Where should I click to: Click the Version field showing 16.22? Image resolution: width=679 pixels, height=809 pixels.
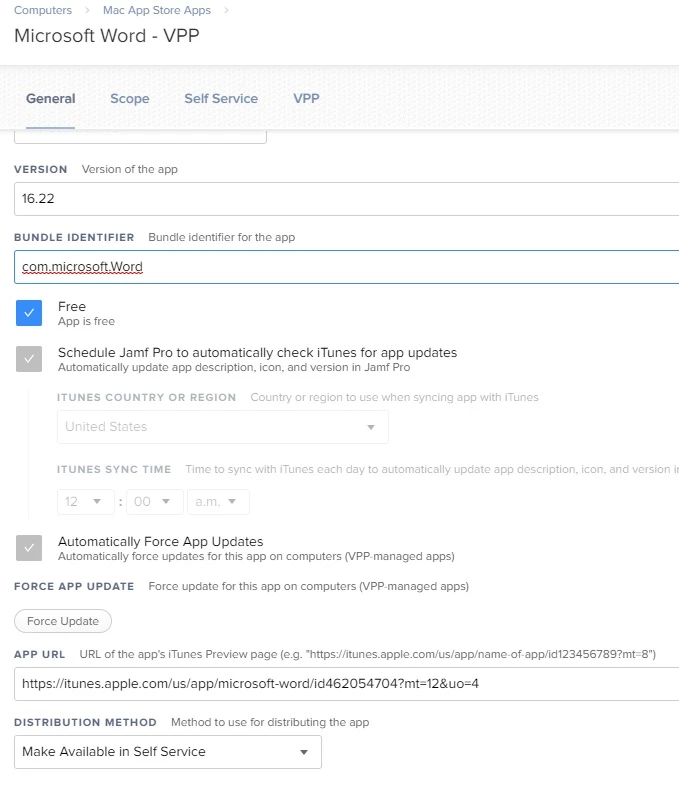pyautogui.click(x=346, y=199)
